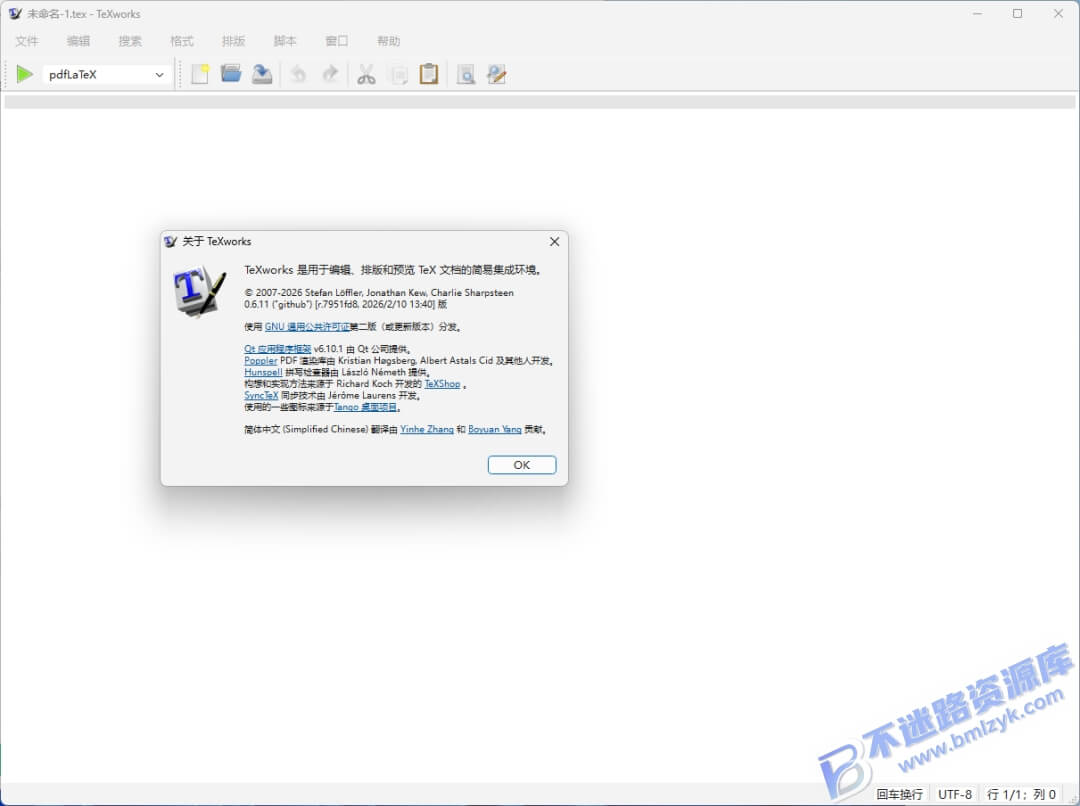The image size is (1080, 806).
Task: Open the 排版 menu
Action: (x=233, y=41)
